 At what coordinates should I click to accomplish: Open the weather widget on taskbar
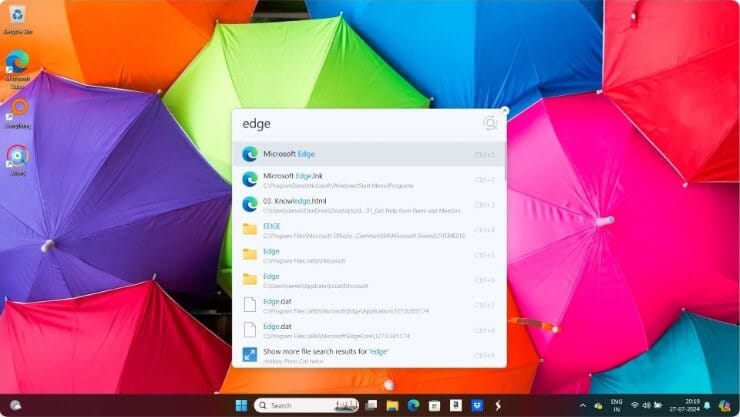(x=15, y=405)
